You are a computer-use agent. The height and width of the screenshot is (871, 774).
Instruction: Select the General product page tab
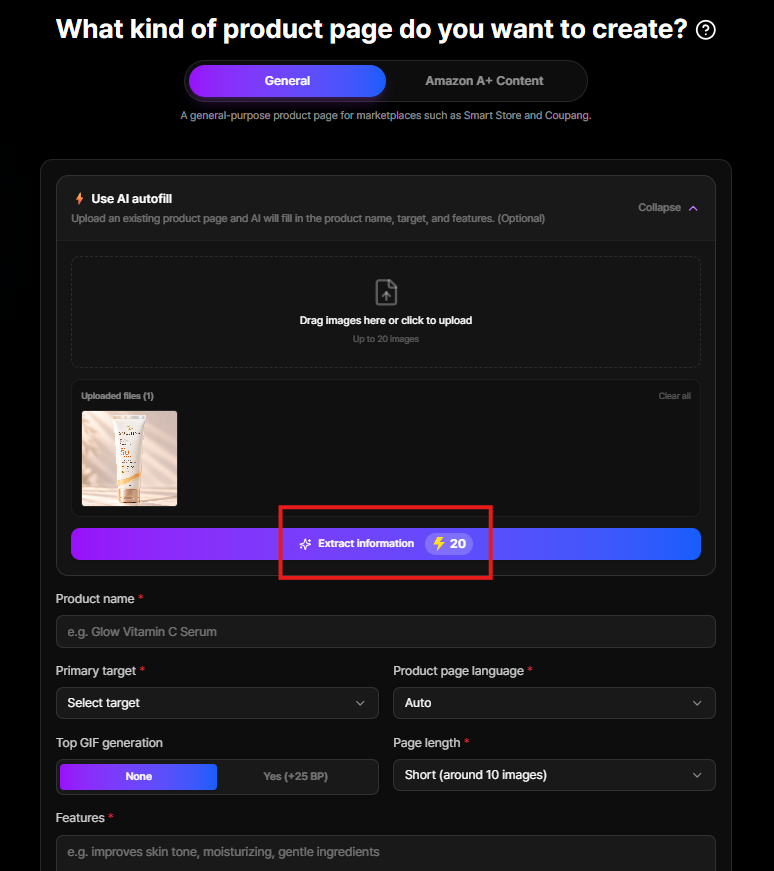287,81
